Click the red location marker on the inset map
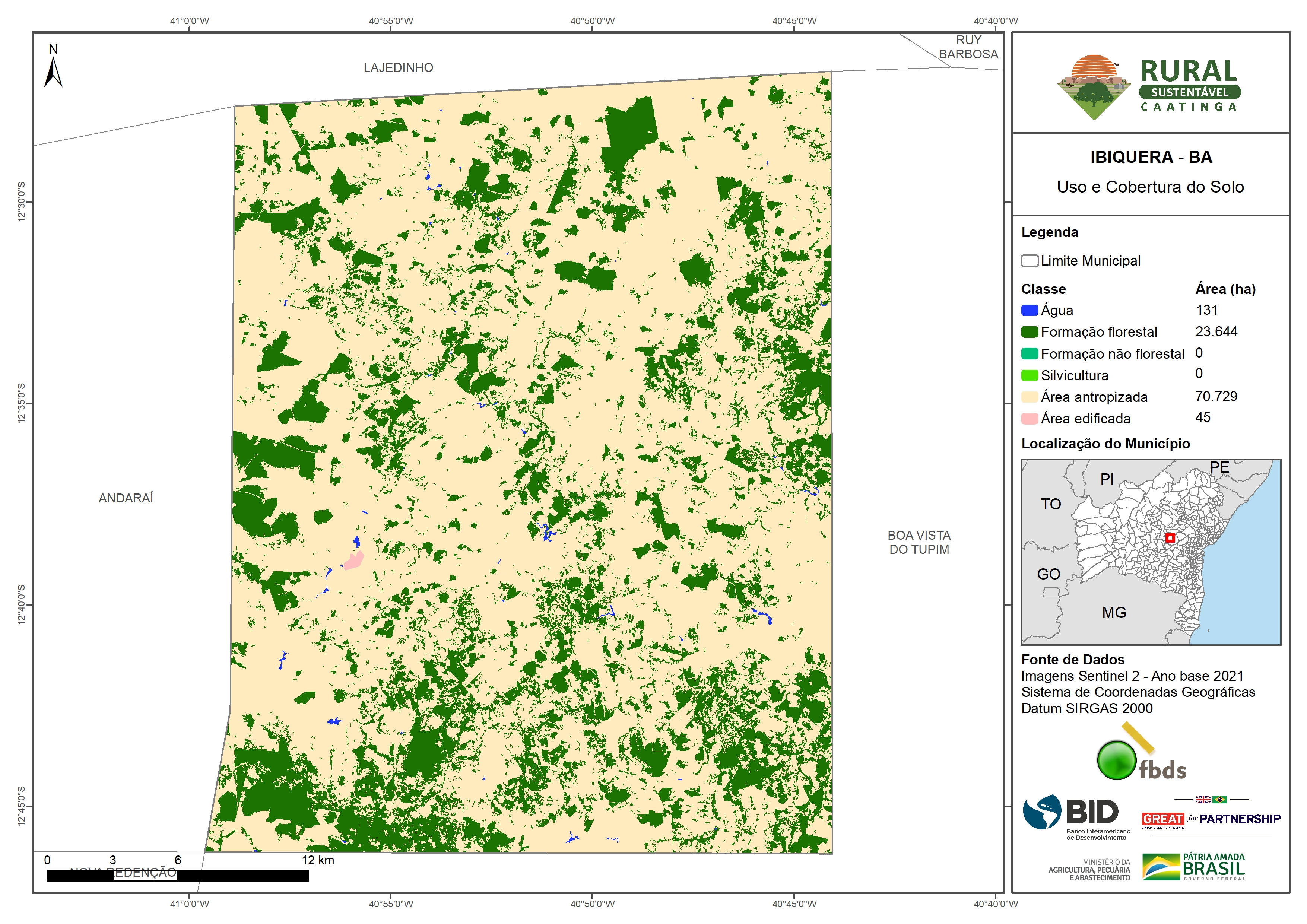1307x924 pixels. tap(1170, 538)
